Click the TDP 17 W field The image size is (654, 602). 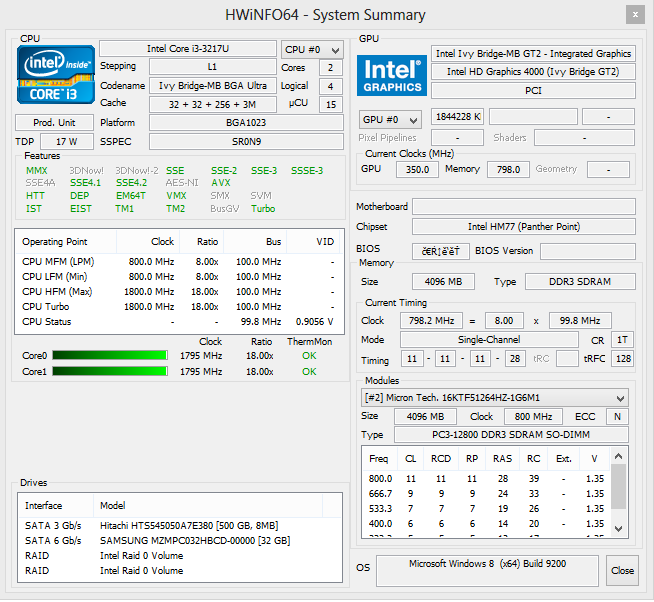tap(67, 141)
